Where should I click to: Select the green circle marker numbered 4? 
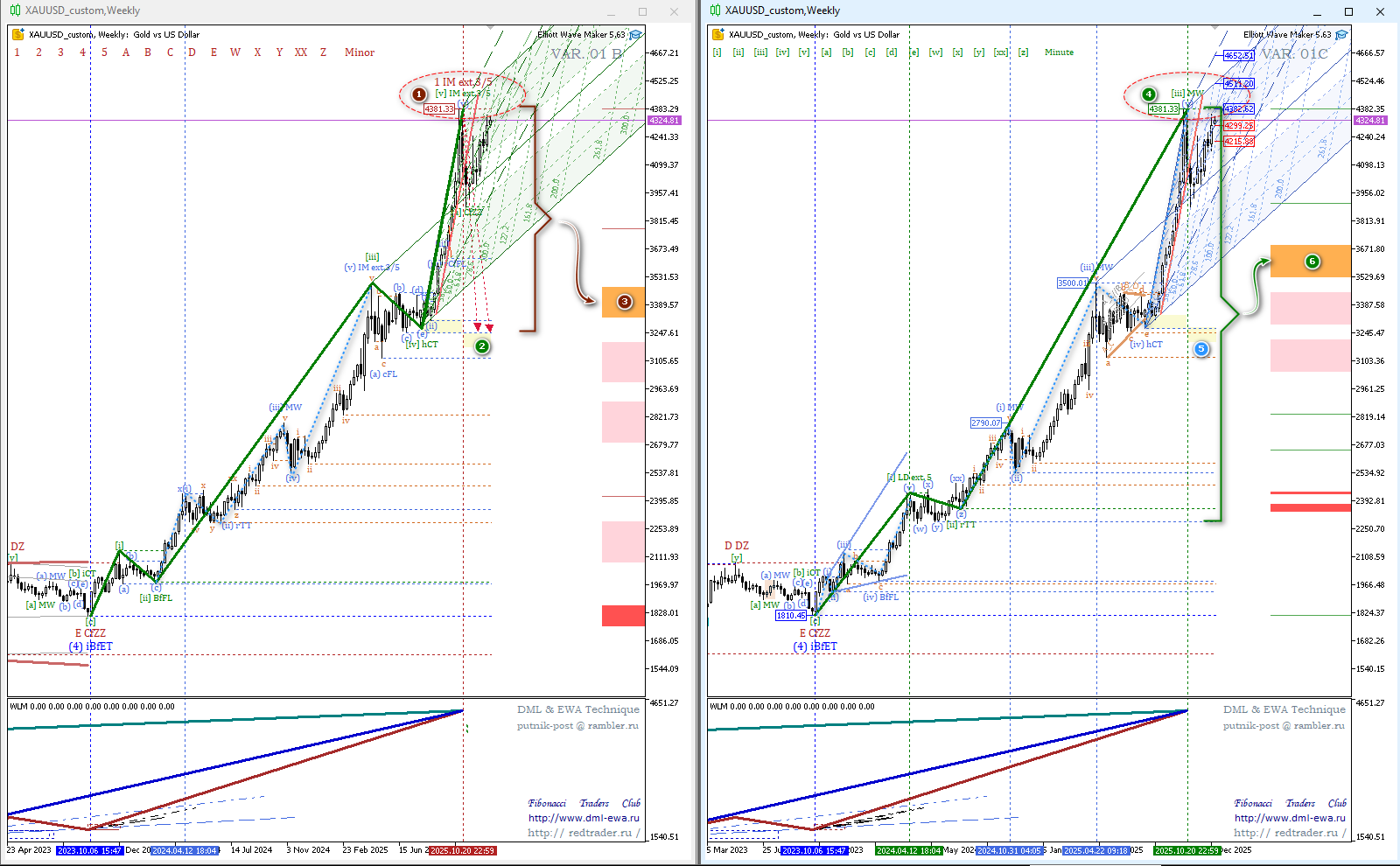pos(1149,94)
